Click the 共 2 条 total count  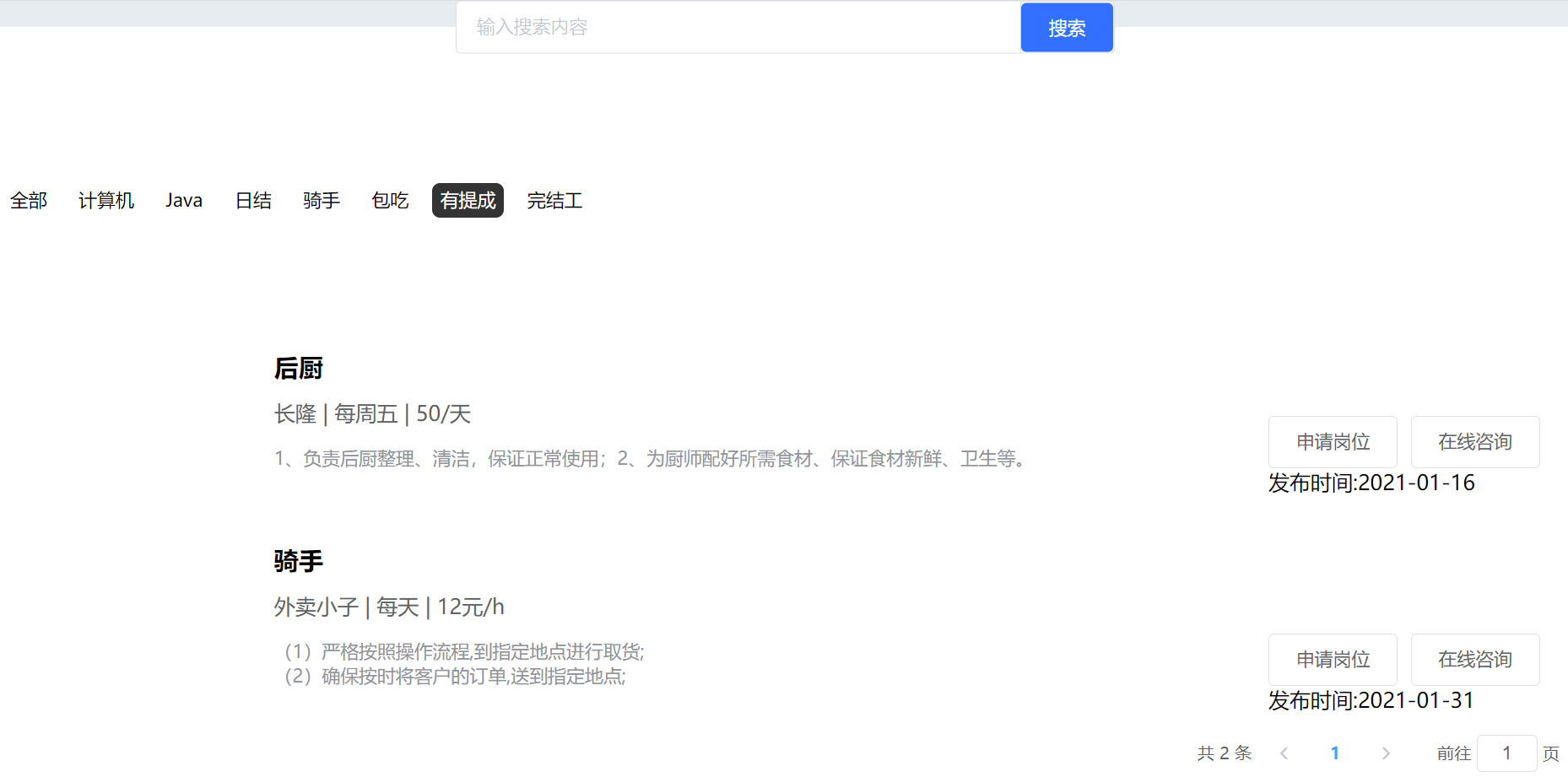click(x=1225, y=753)
